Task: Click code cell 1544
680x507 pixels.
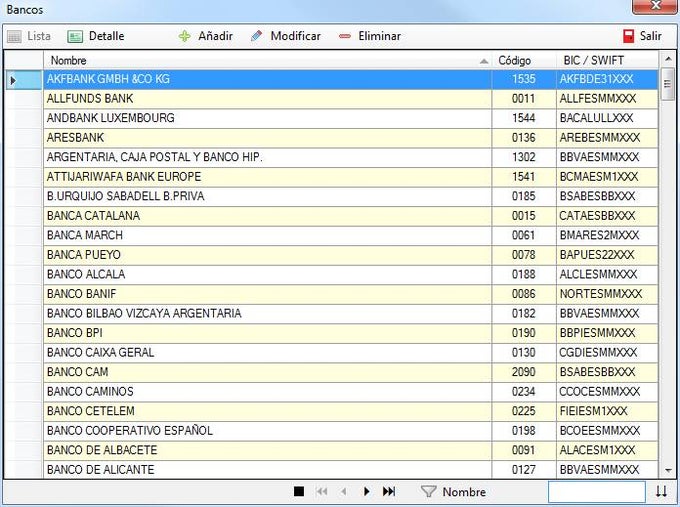Action: click(524, 118)
